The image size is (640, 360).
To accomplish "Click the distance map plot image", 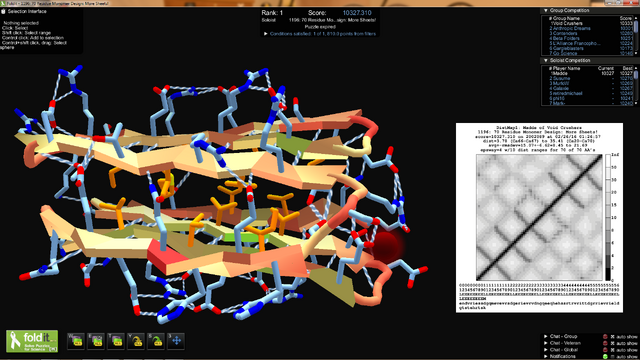I will [x=539, y=218].
